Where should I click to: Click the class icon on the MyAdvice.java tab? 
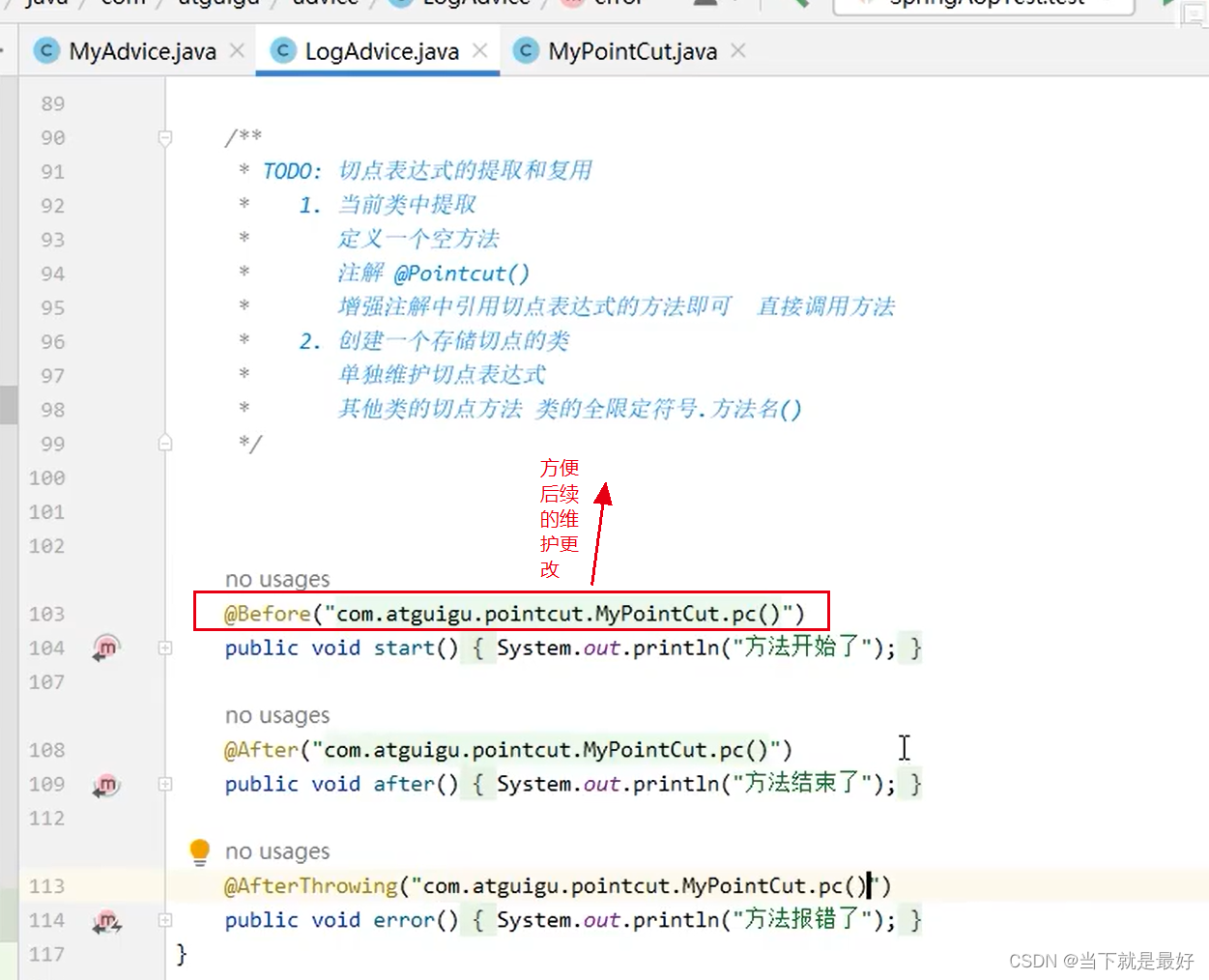point(46,51)
